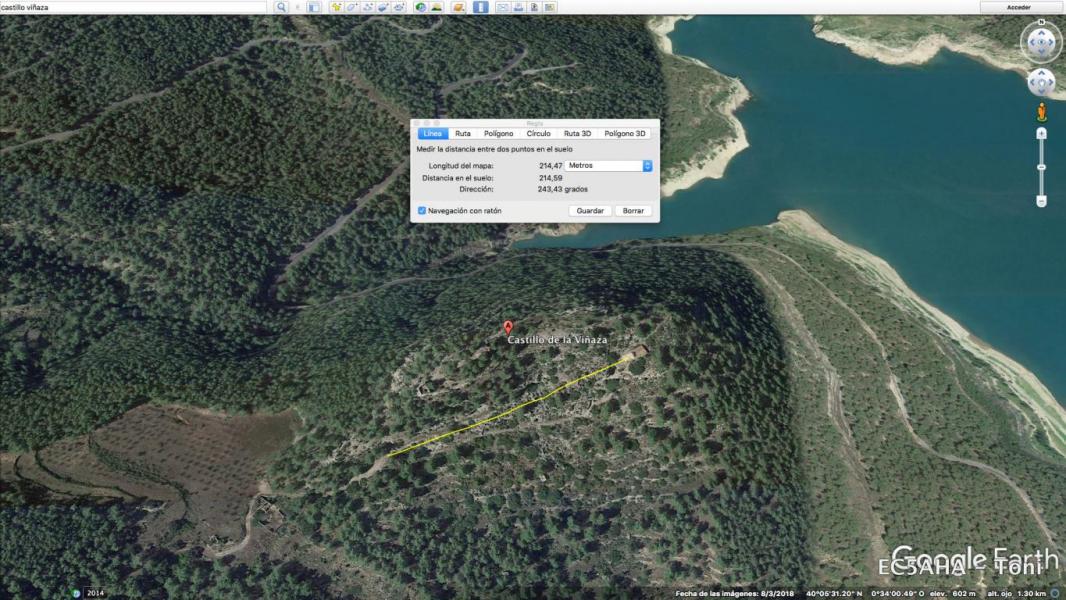Click the email envelope icon
1066x600 pixels.
503,7
